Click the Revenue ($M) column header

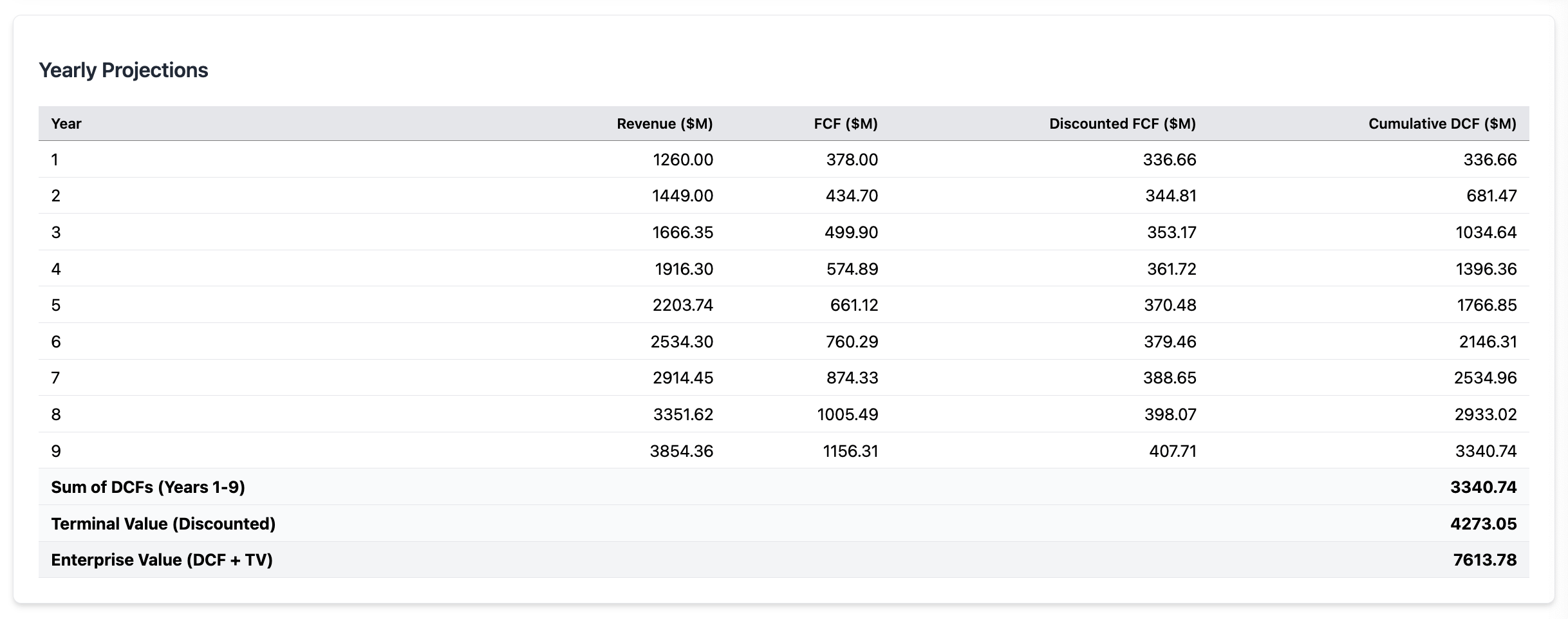tap(664, 124)
